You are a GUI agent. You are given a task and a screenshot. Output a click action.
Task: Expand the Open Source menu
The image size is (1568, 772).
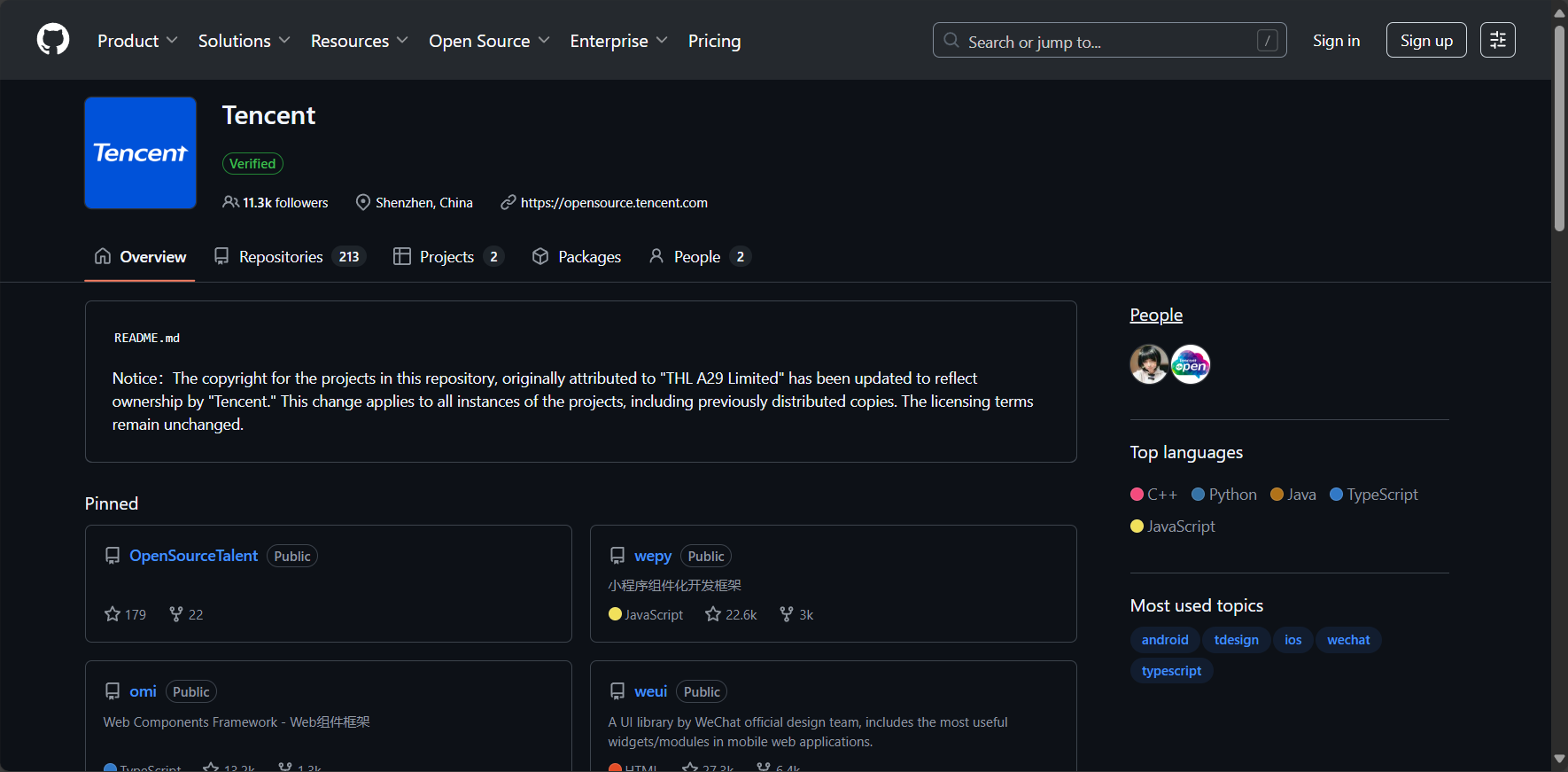point(489,41)
